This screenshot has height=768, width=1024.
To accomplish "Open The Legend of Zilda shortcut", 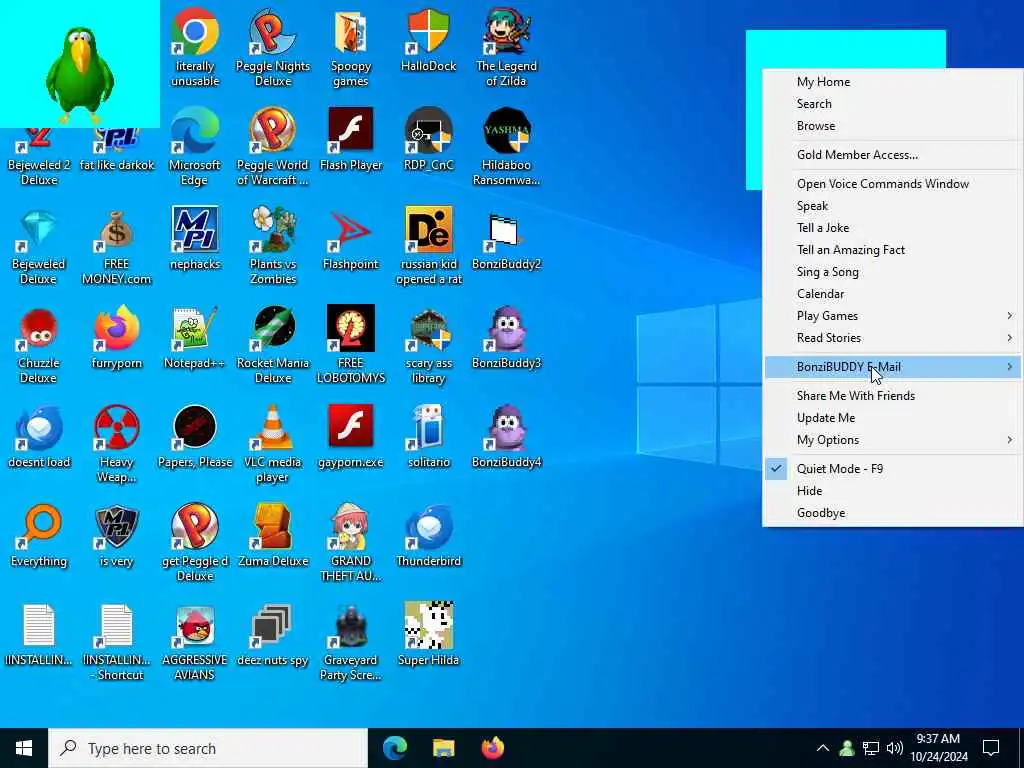I will click(506, 47).
